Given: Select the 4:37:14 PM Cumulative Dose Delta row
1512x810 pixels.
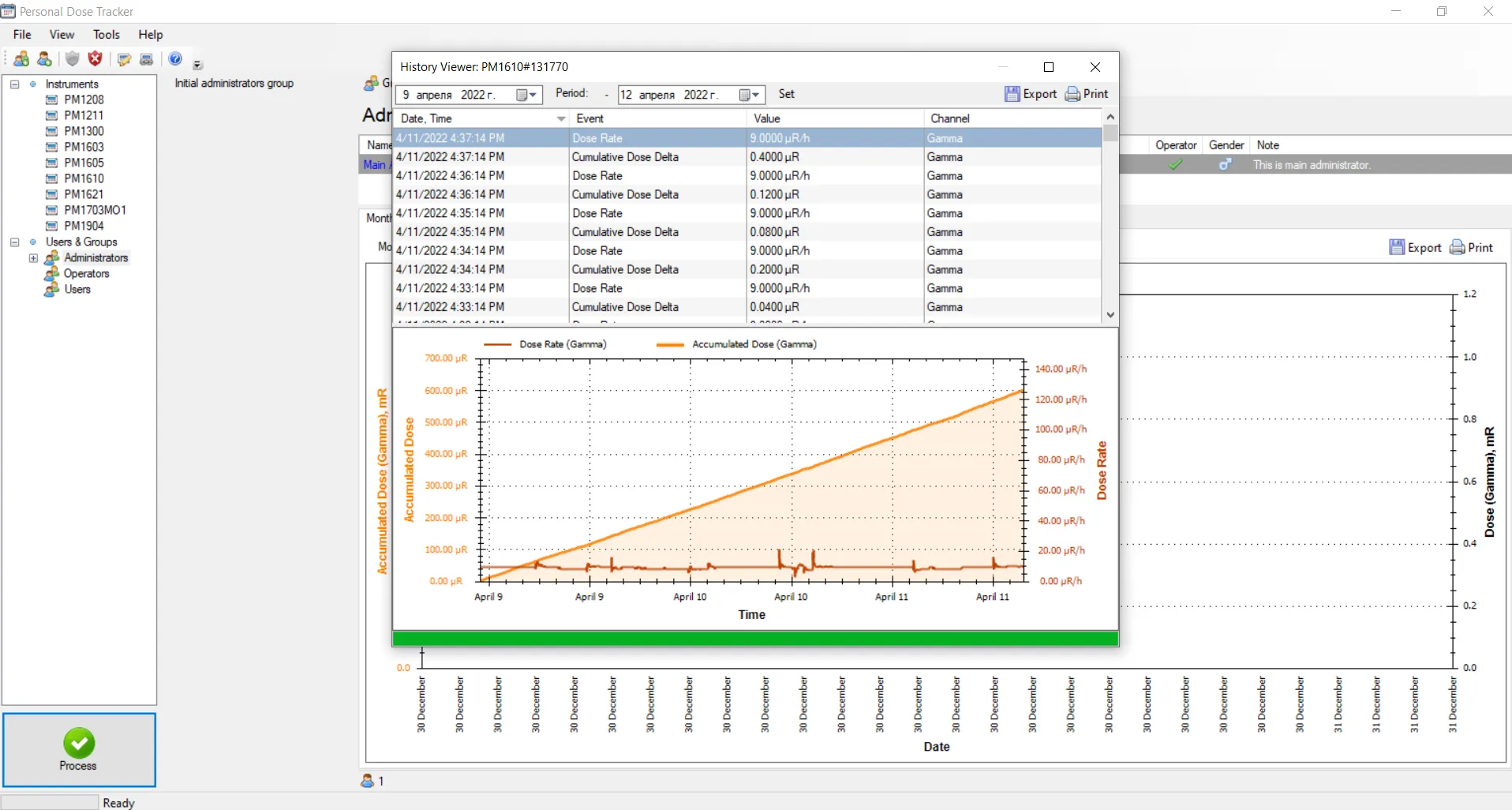Looking at the screenshot, I should [747, 157].
